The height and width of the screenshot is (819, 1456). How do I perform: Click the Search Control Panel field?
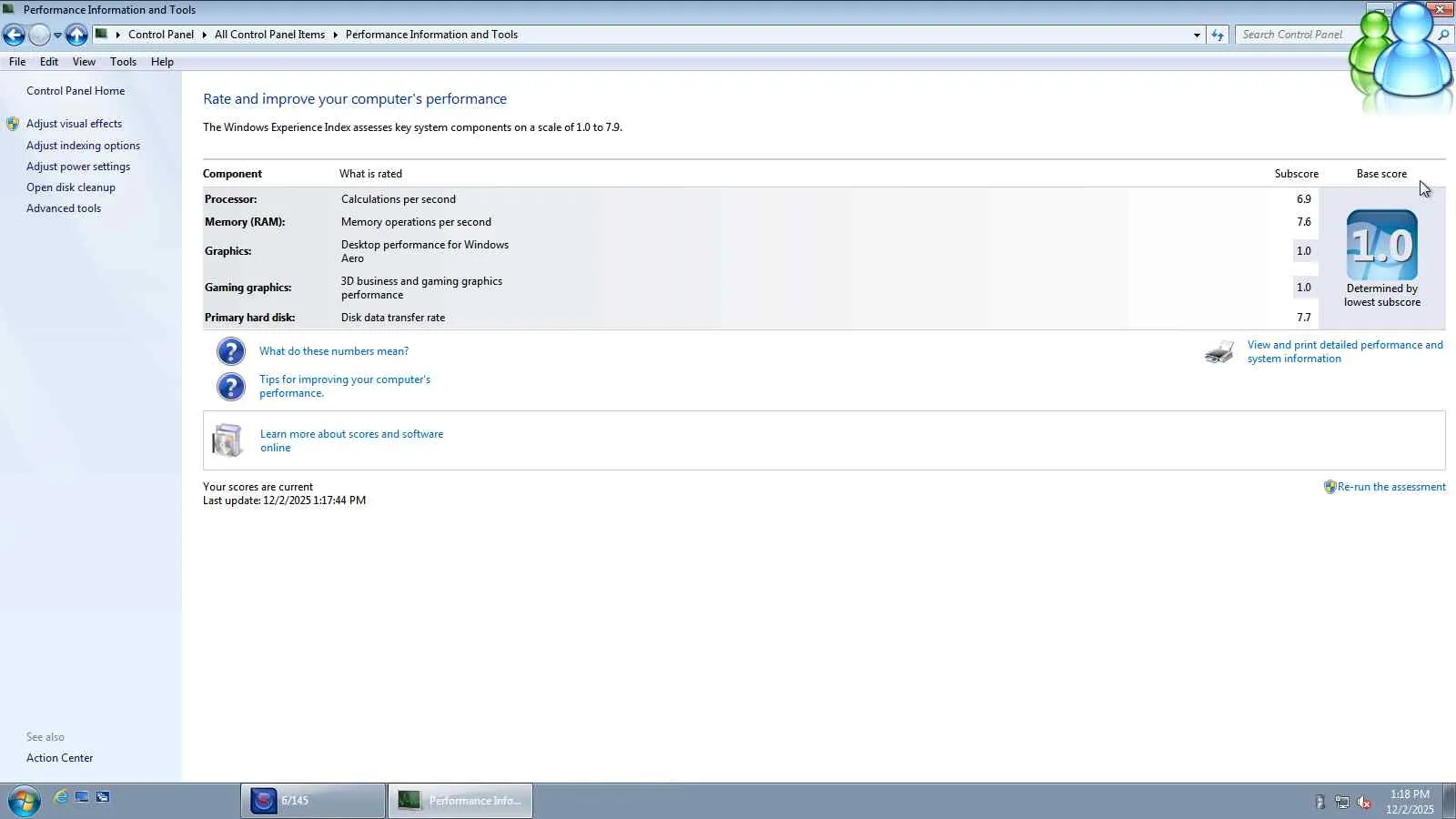pos(1292,35)
